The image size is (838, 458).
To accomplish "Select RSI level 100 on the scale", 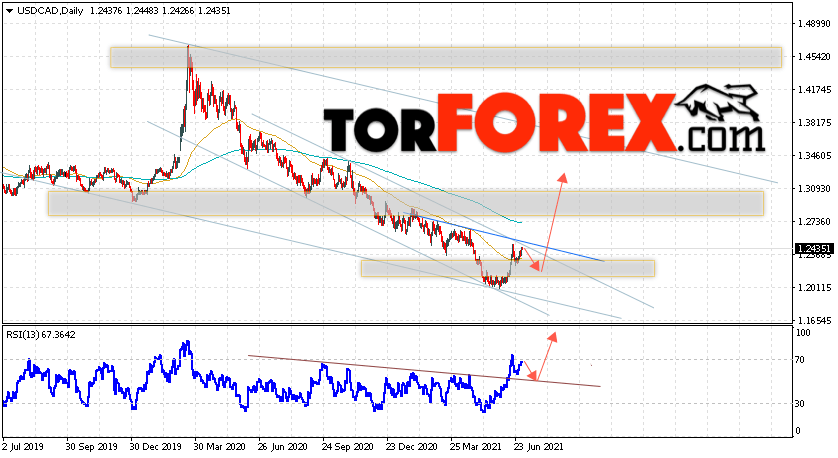I will (803, 333).
